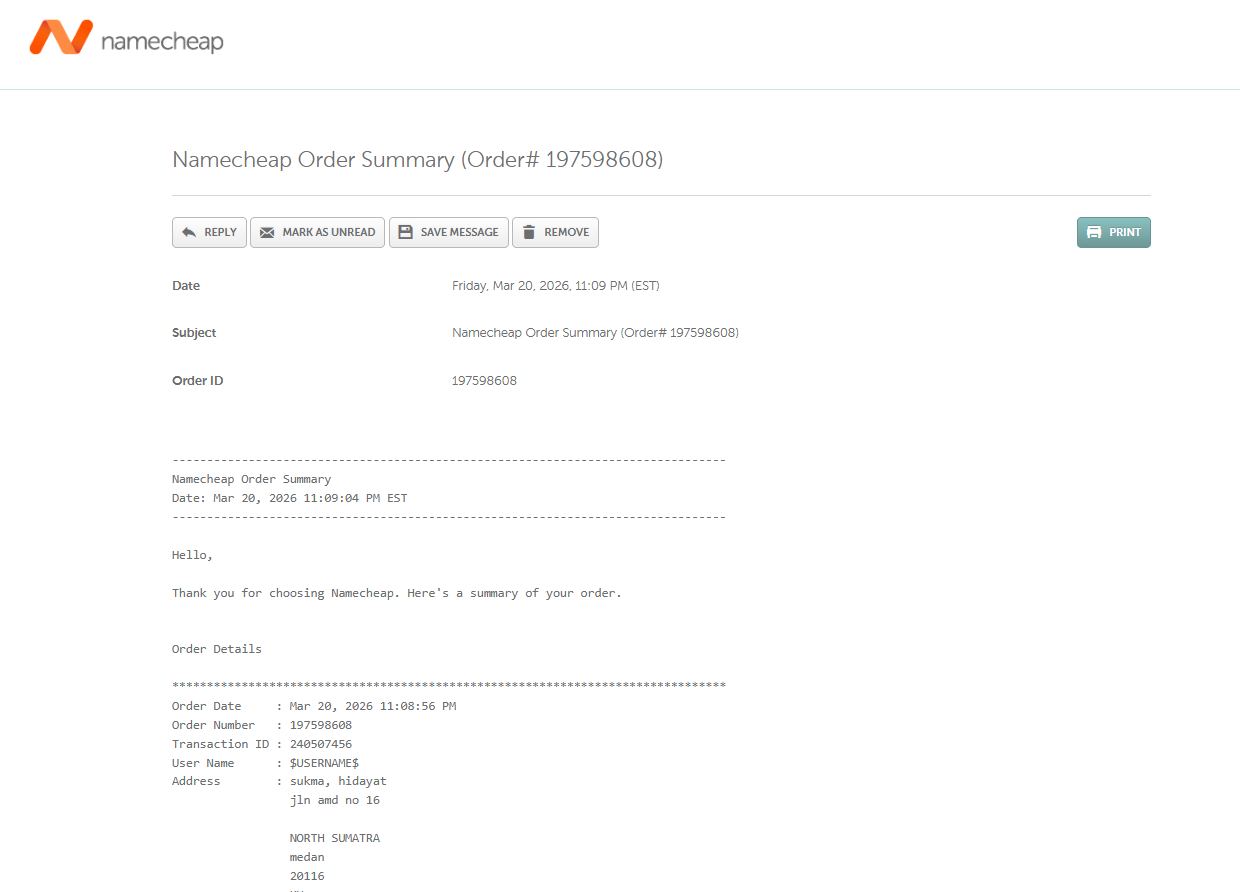Click the Friday, Mar 20, 2026 date value
This screenshot has height=892, width=1240.
555,286
